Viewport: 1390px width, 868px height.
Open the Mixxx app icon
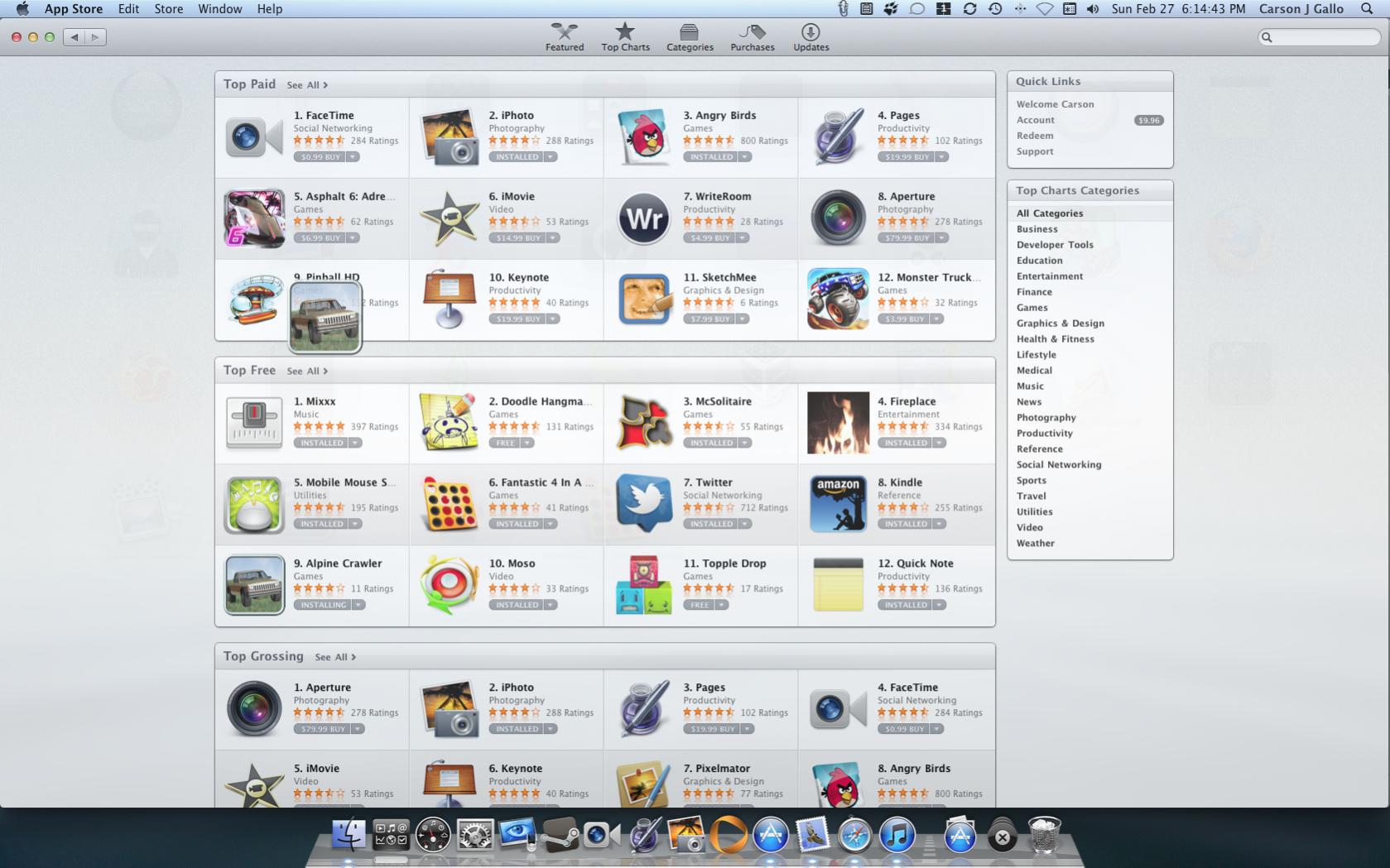click(x=254, y=422)
